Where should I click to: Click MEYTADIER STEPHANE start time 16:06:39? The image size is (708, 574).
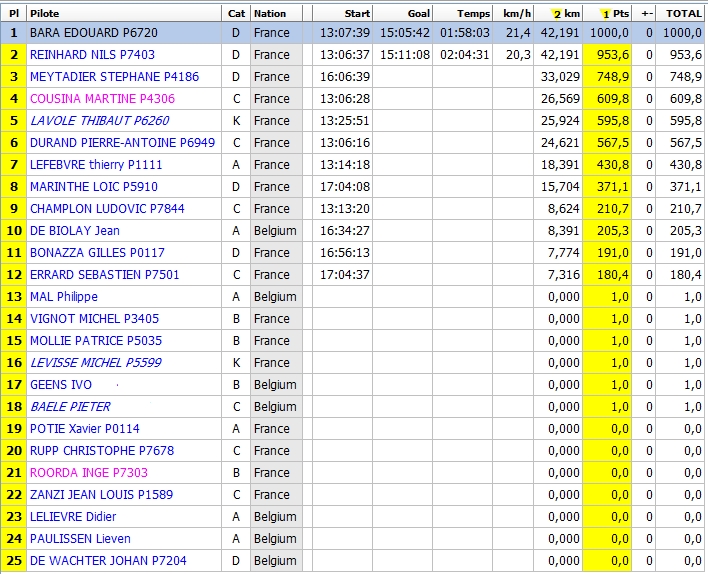(x=345, y=76)
